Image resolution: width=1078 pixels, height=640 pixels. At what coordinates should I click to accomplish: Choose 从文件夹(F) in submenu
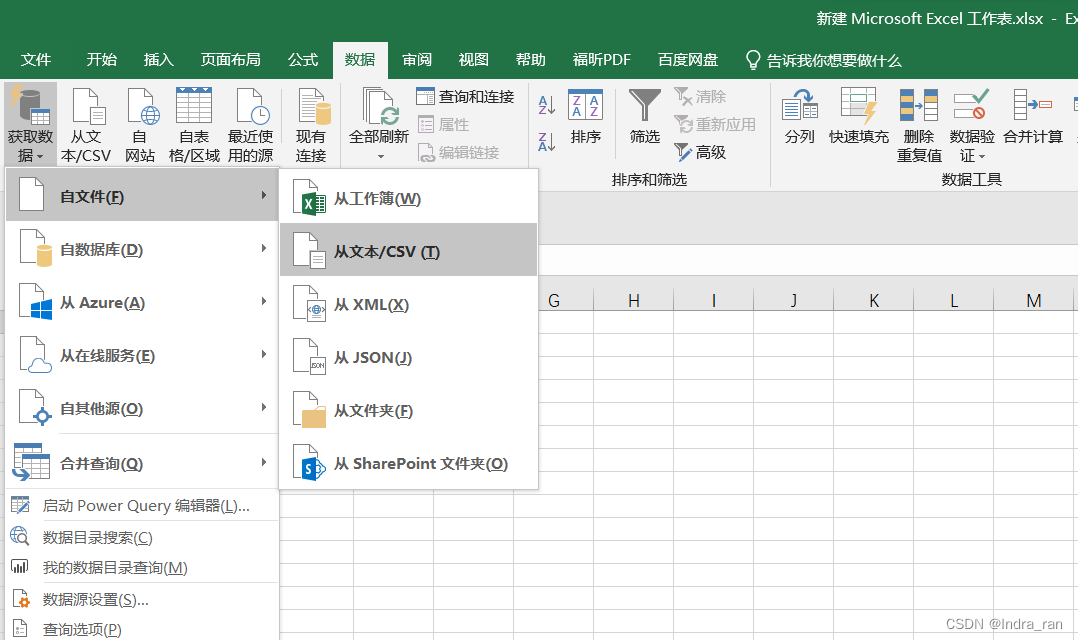(408, 410)
